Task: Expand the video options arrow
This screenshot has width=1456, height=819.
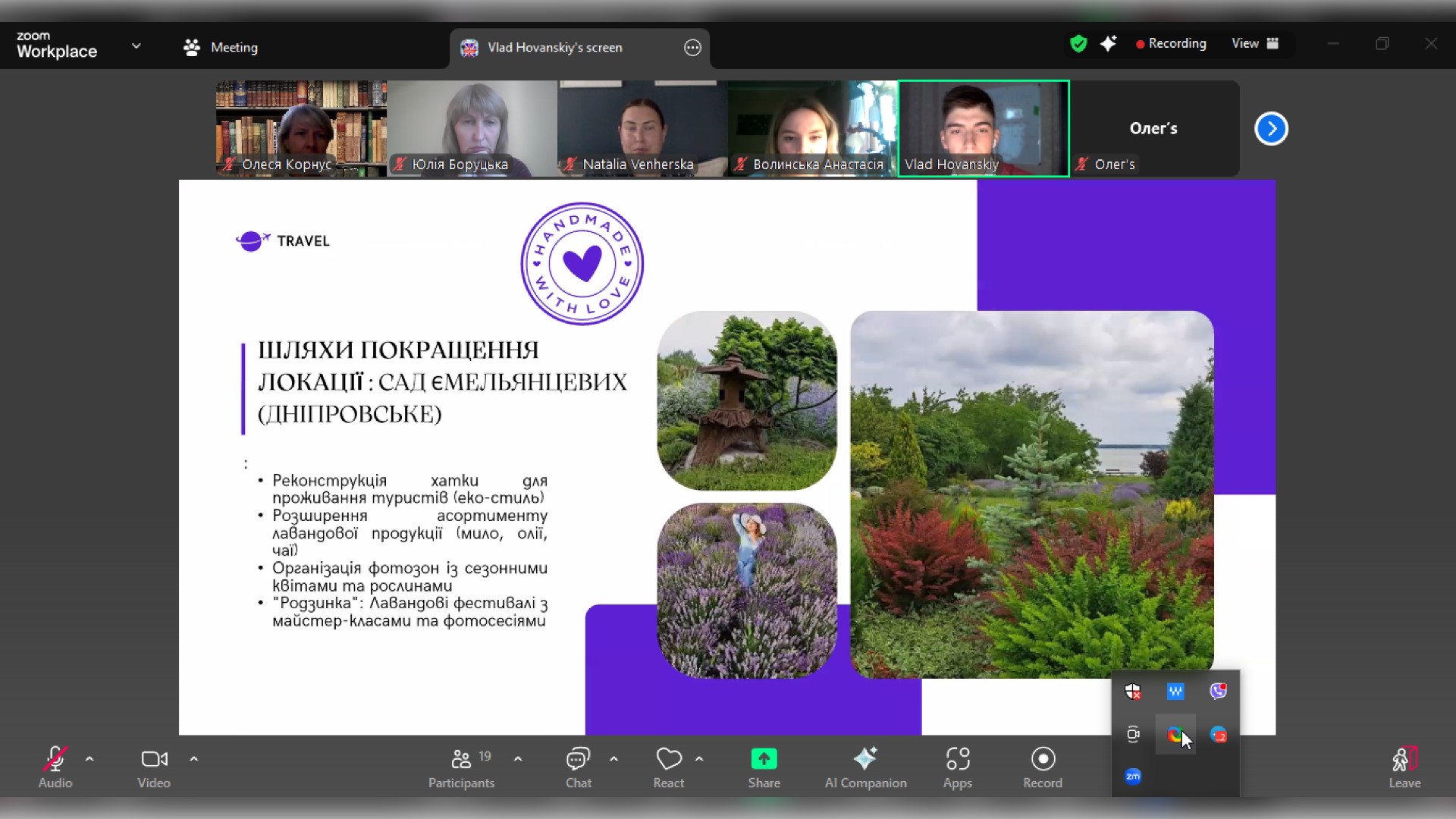Action: tap(194, 758)
